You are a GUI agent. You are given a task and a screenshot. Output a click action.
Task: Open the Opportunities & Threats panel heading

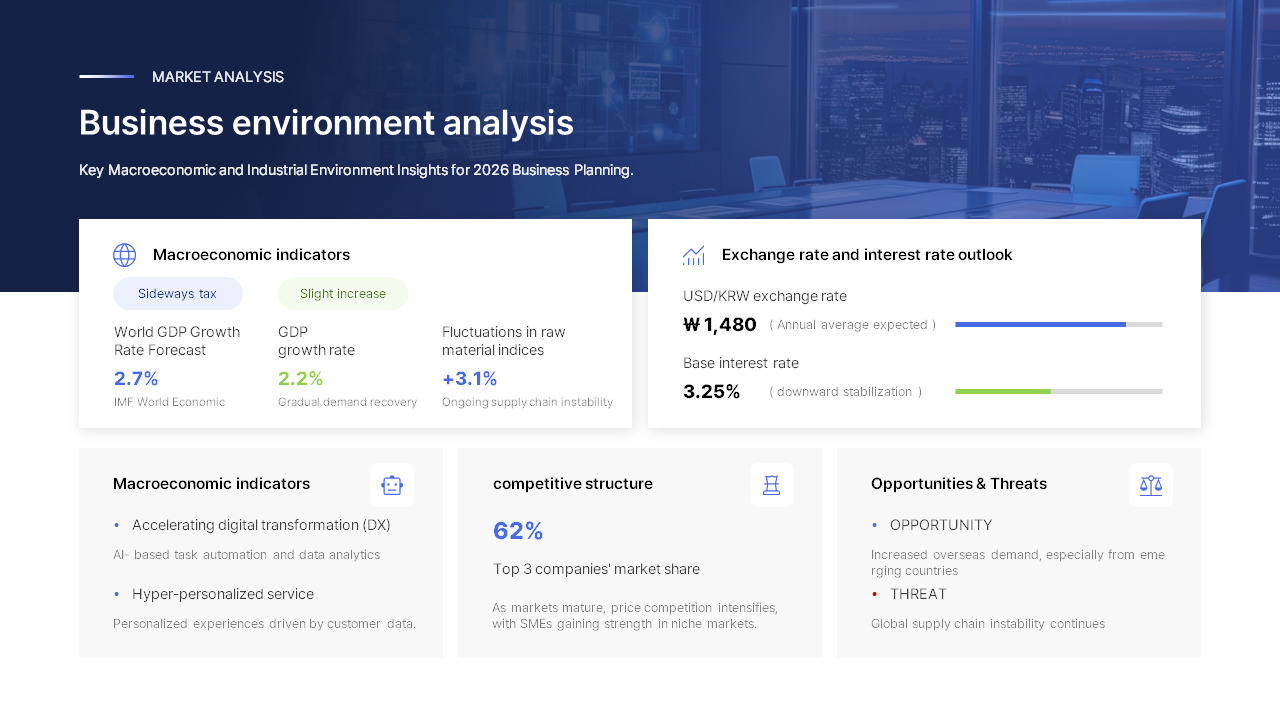[959, 484]
